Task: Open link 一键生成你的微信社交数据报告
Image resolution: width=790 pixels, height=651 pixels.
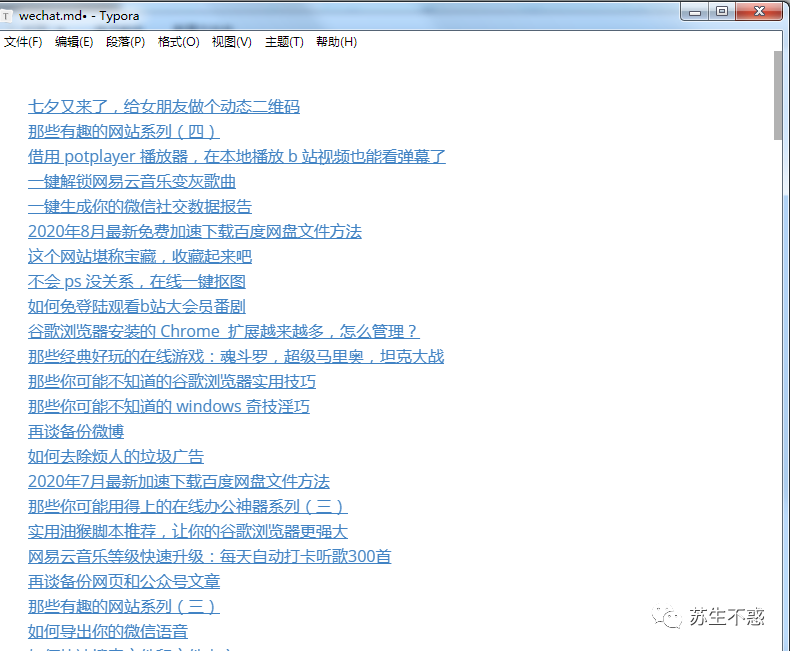Action: (140, 207)
